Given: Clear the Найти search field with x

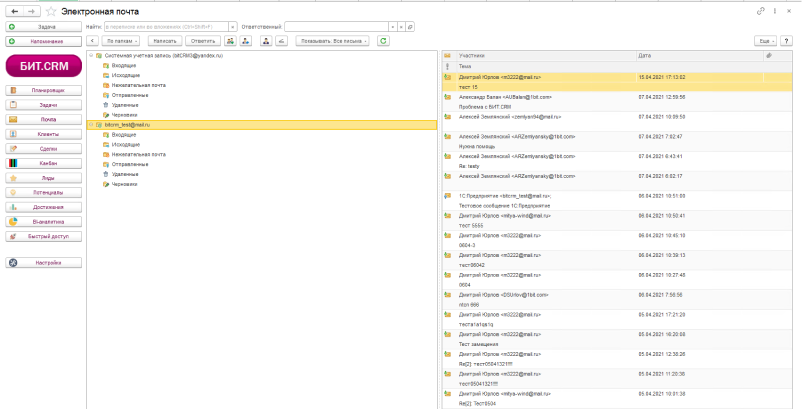Looking at the screenshot, I should coord(233,27).
